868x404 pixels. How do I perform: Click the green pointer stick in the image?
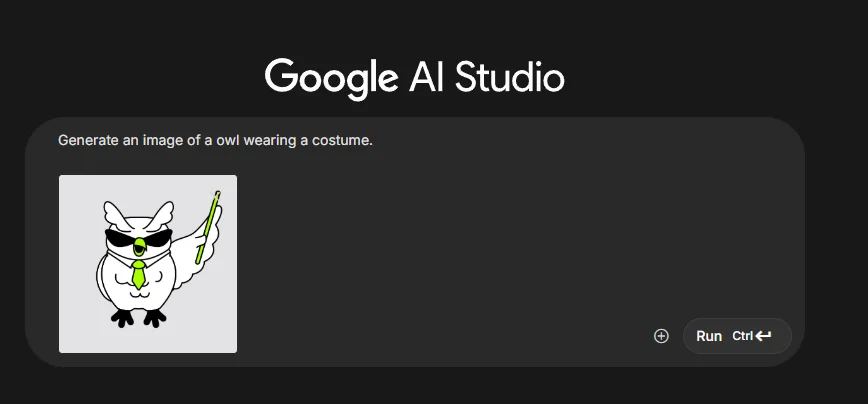(x=208, y=227)
